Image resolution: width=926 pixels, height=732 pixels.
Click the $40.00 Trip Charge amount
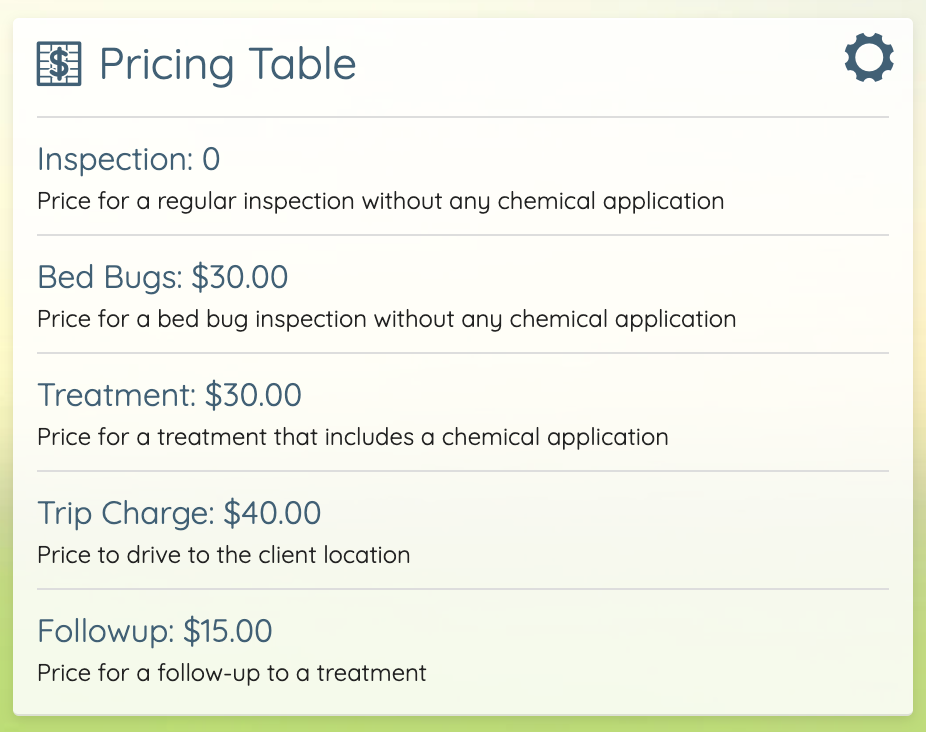(x=272, y=513)
